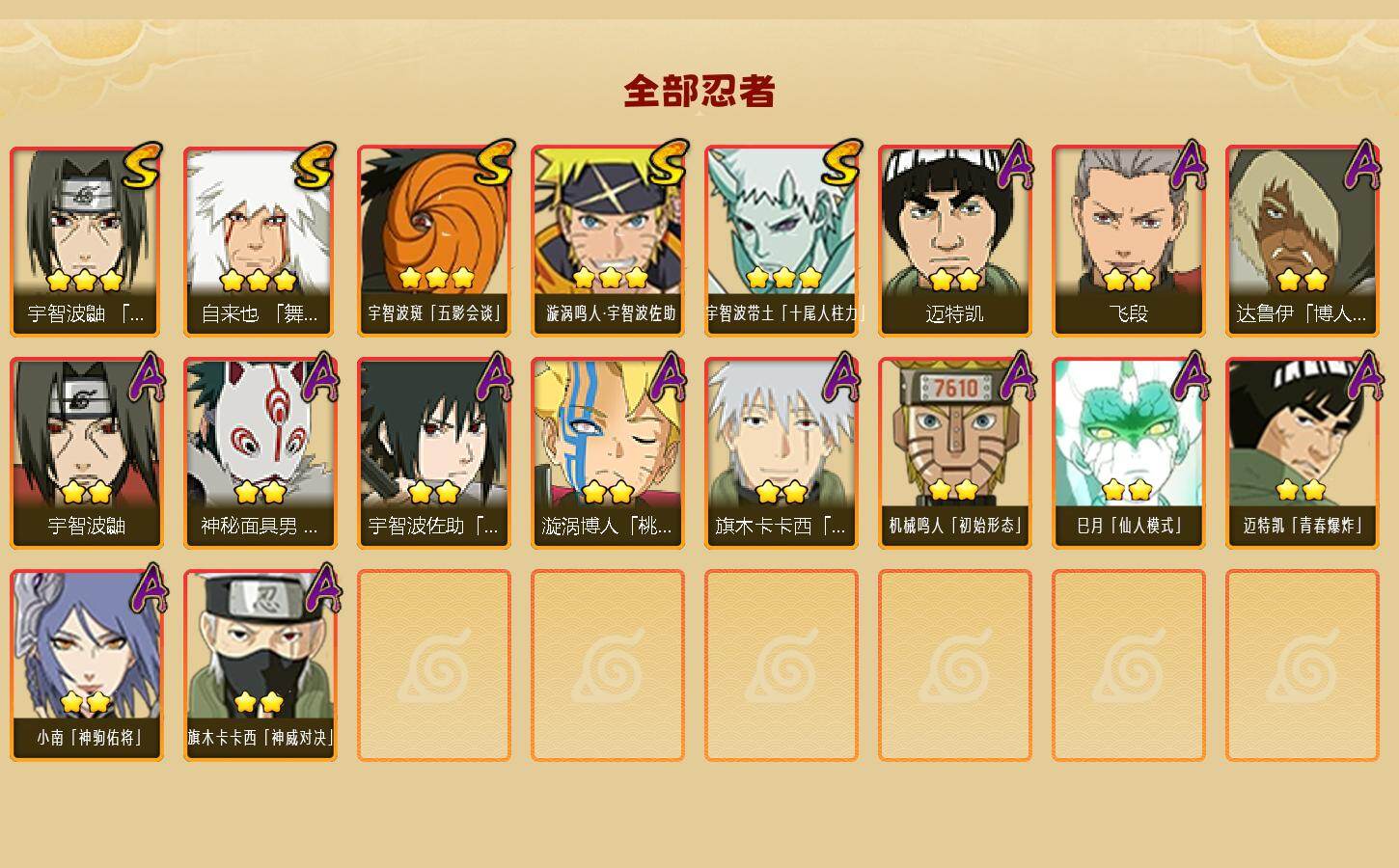Screen dimensions: 1399x868
Task: Open the 机械鸣人「初始形态」card
Action: pos(955,453)
